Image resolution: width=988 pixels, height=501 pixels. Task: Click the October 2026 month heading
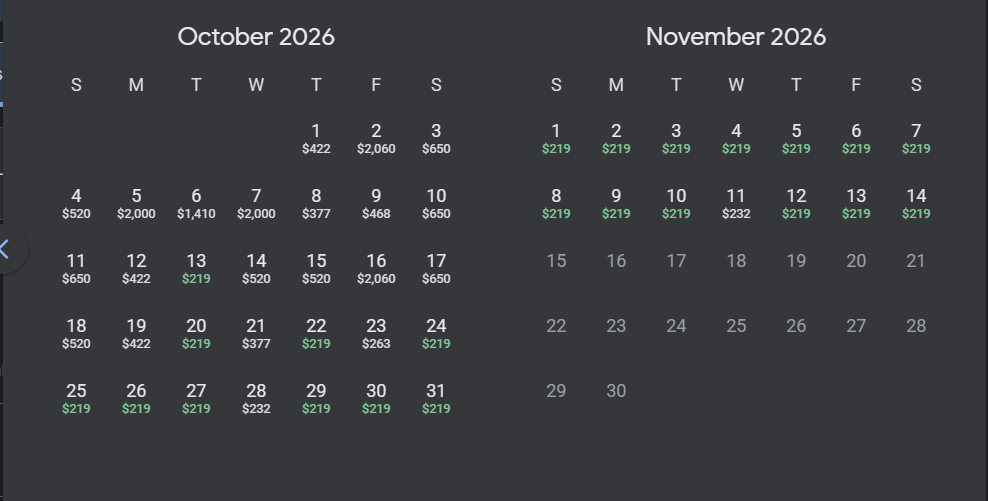pyautogui.click(x=256, y=37)
